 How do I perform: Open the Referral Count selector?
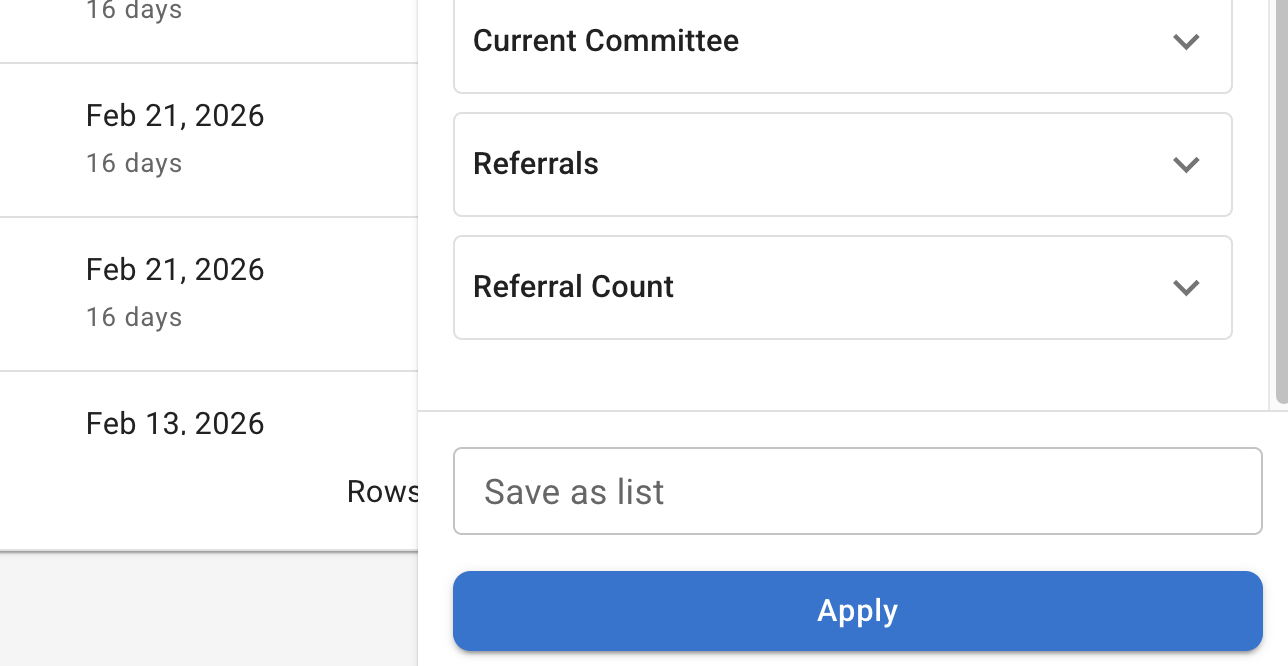[x=842, y=287]
